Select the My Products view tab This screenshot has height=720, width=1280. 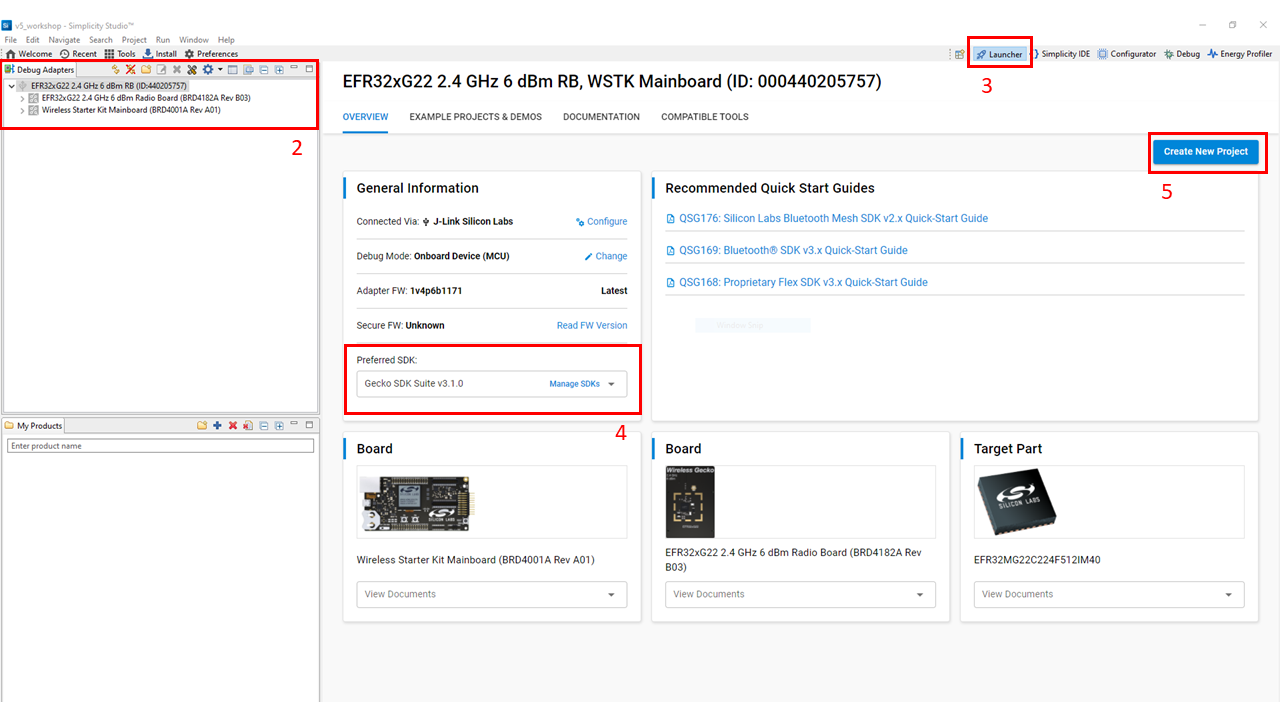pyautogui.click(x=34, y=426)
